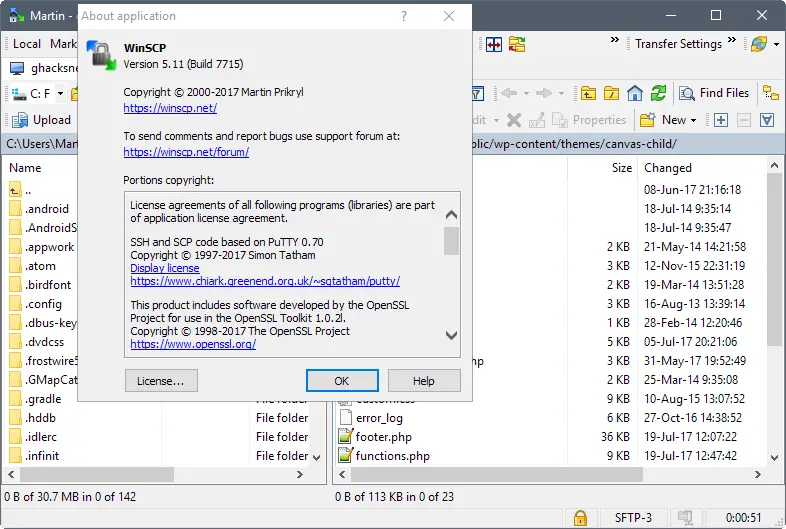Click the grey Delete X icon
Viewport: 786px width, 529px height.
(x=514, y=120)
